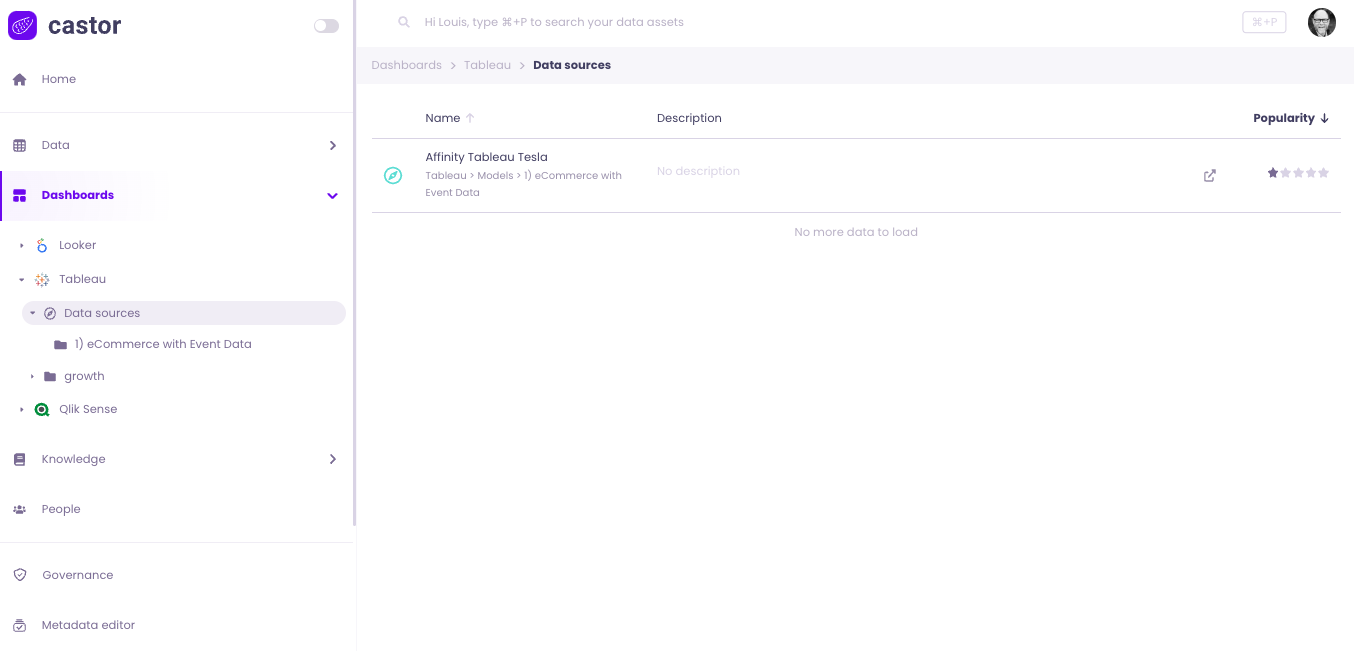
Task: Click the Governance shield icon
Action: click(x=20, y=575)
